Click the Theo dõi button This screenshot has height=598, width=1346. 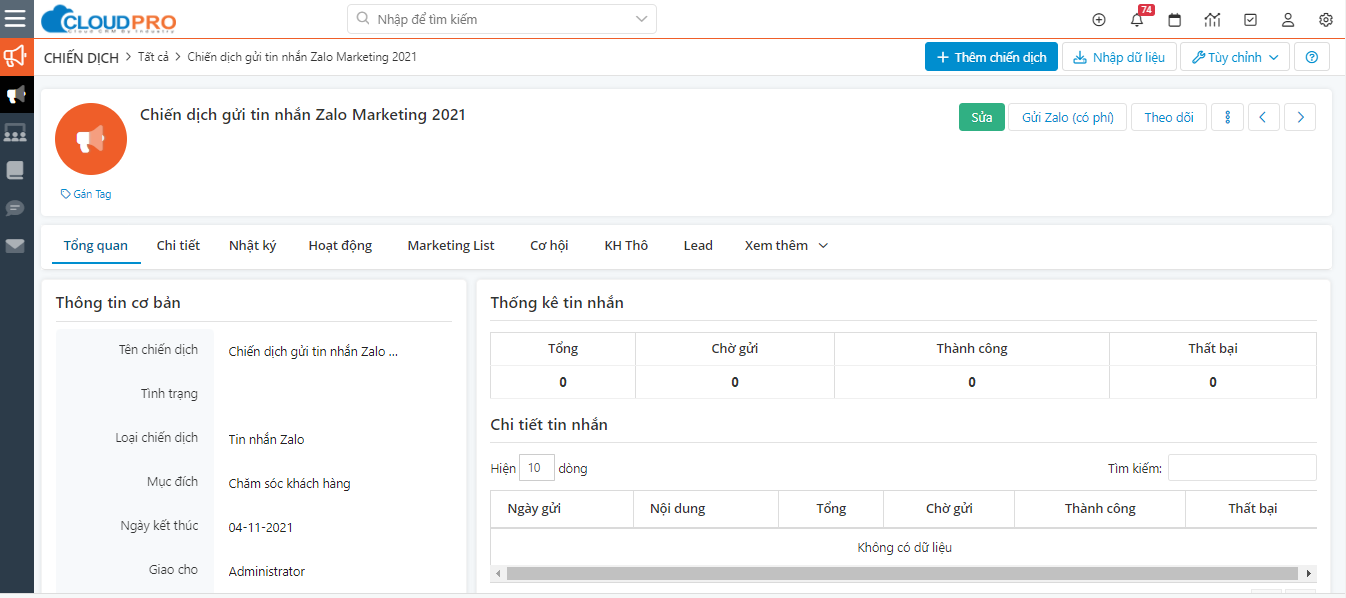(1169, 117)
